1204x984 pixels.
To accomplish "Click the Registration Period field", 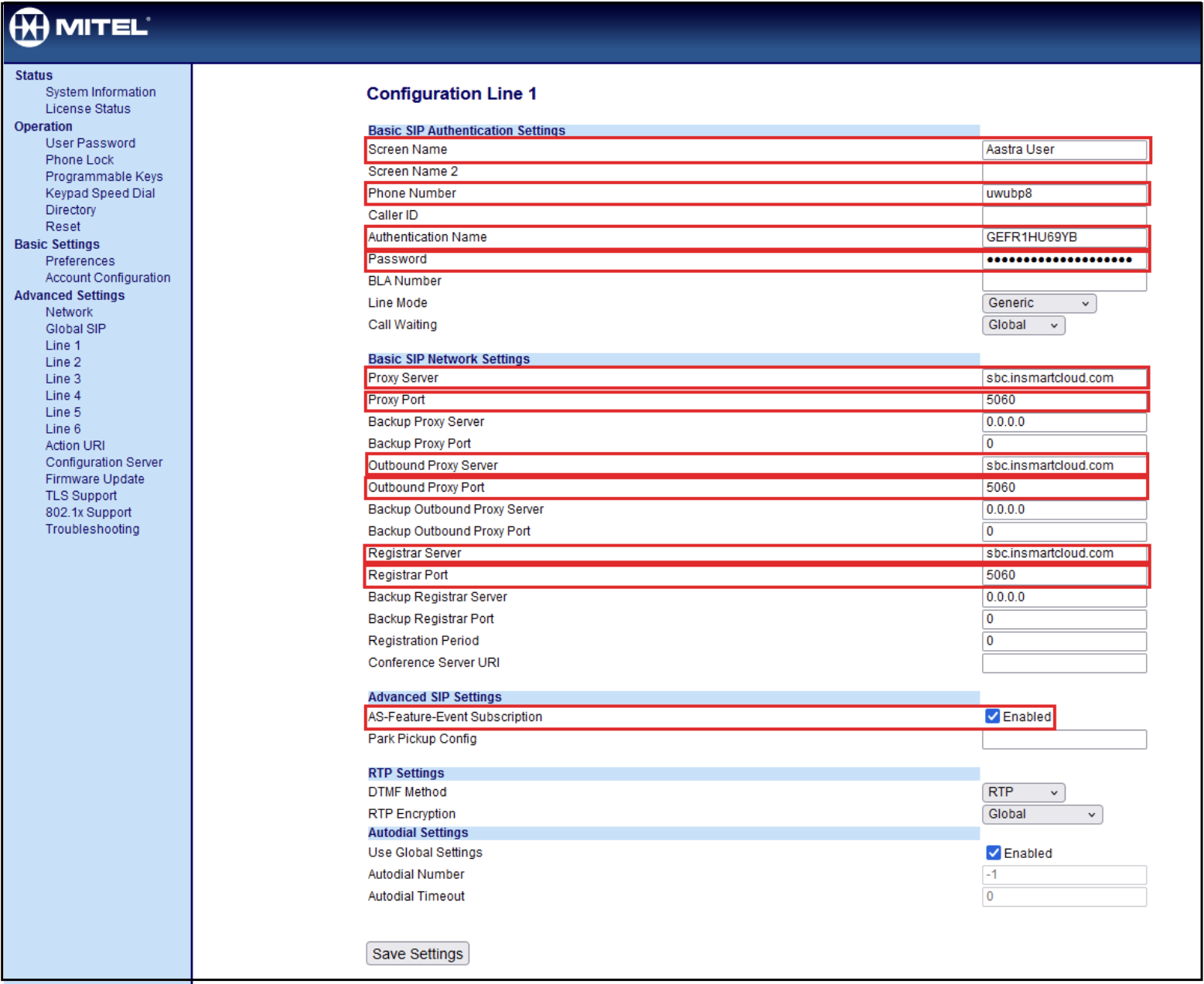I will [x=1064, y=641].
